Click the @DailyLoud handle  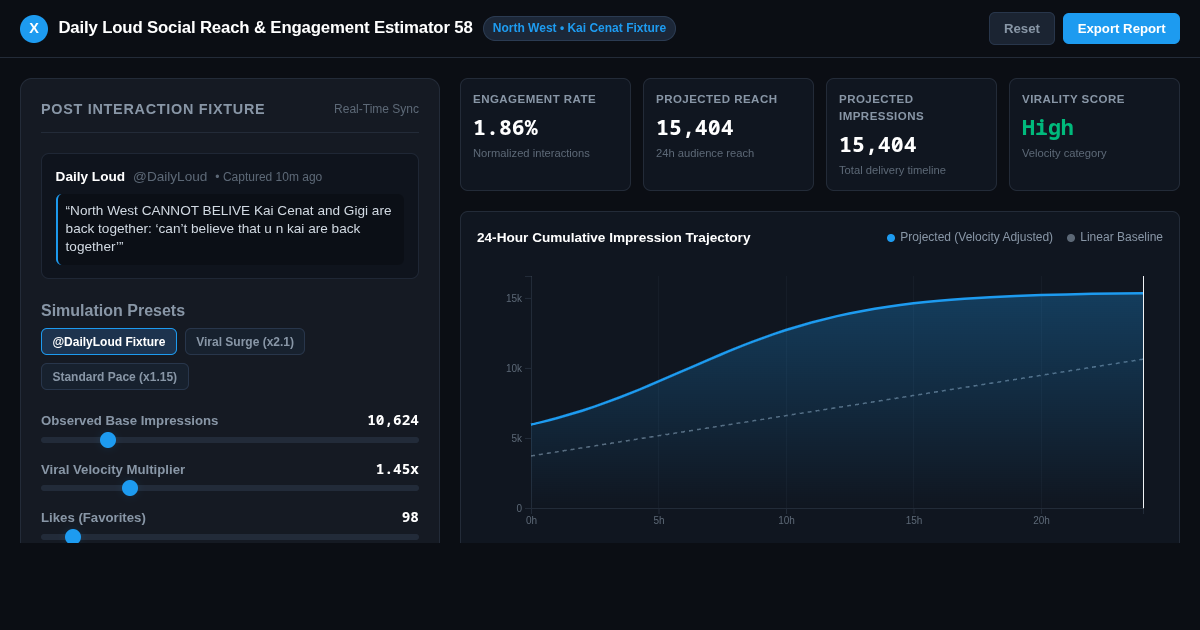click(170, 177)
